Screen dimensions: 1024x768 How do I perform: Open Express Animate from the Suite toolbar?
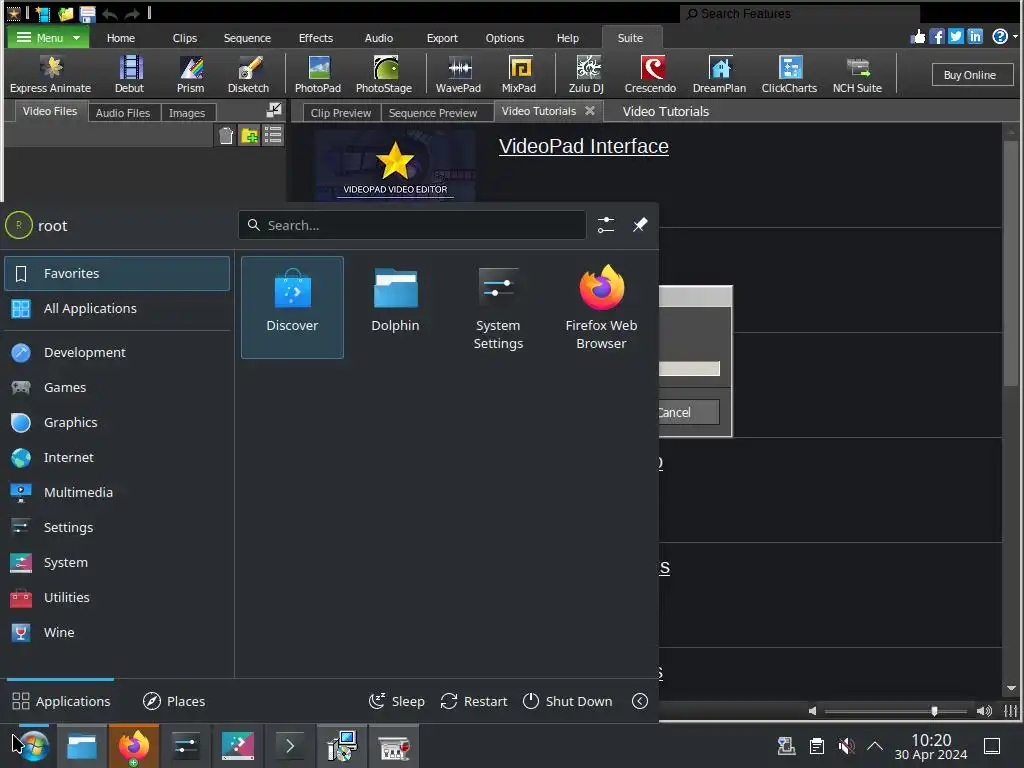tap(50, 74)
